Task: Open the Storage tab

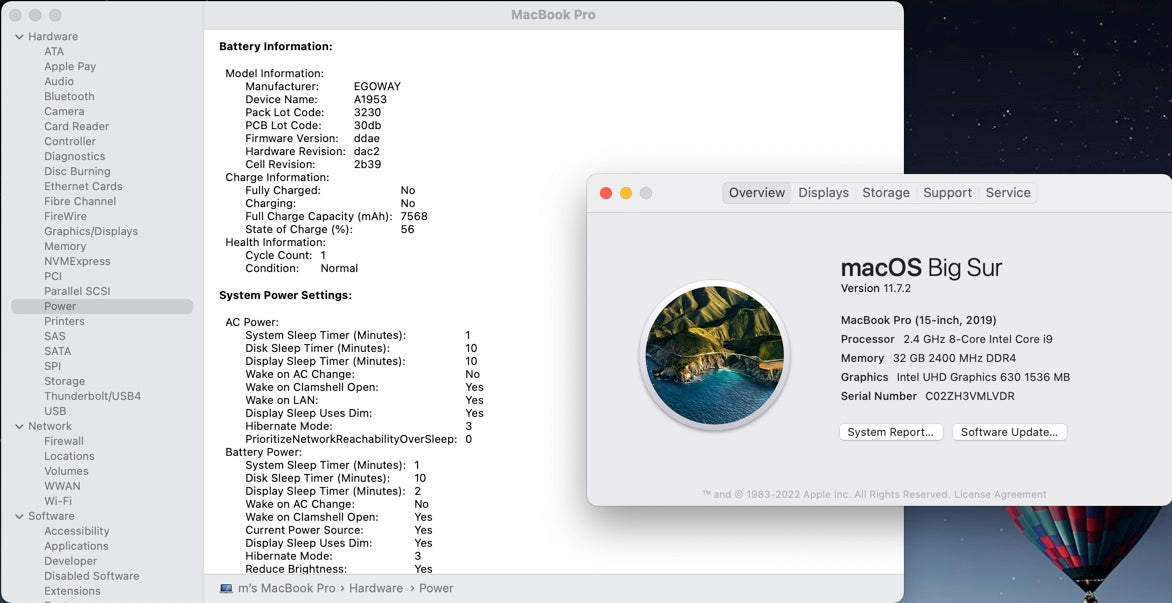Action: coord(885,193)
